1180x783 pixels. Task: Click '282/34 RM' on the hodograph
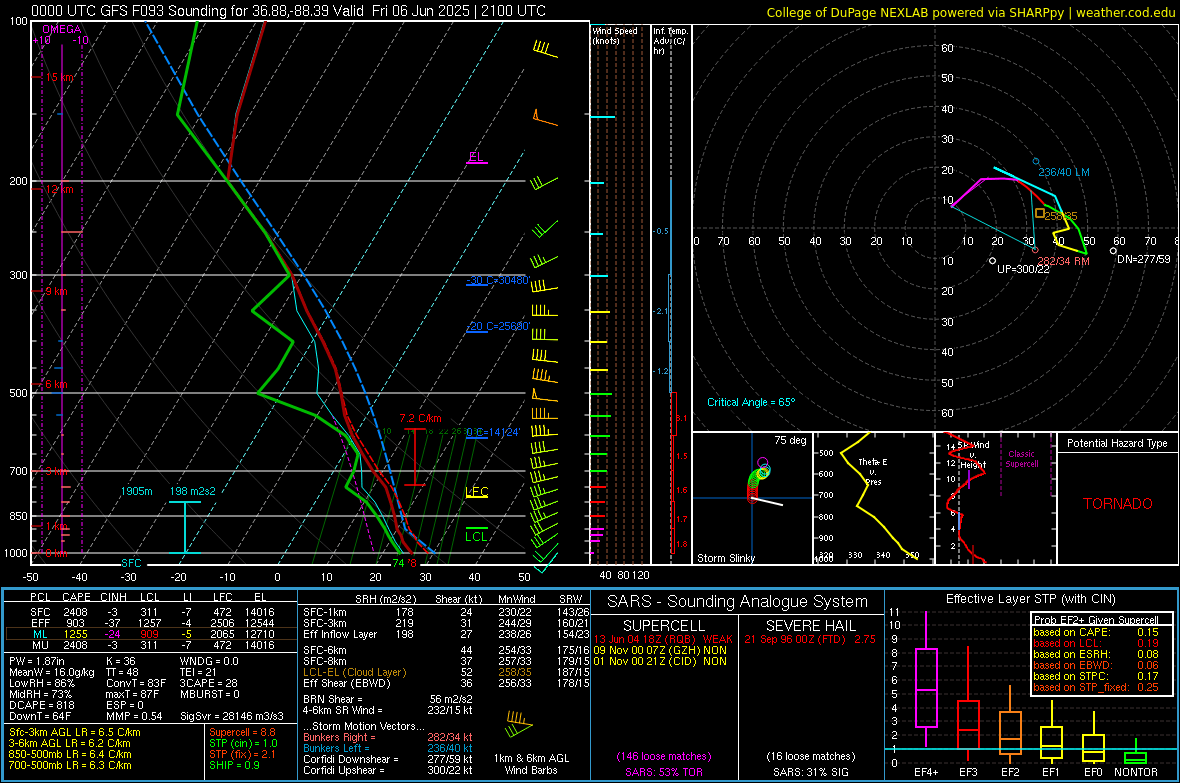point(1063,261)
